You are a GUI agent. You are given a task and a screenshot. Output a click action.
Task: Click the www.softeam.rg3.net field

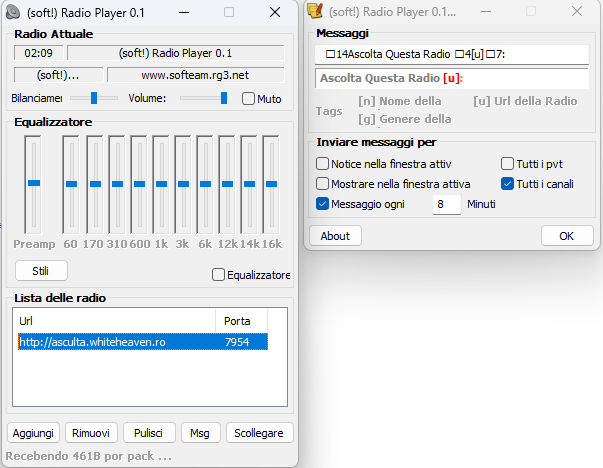tap(195, 75)
